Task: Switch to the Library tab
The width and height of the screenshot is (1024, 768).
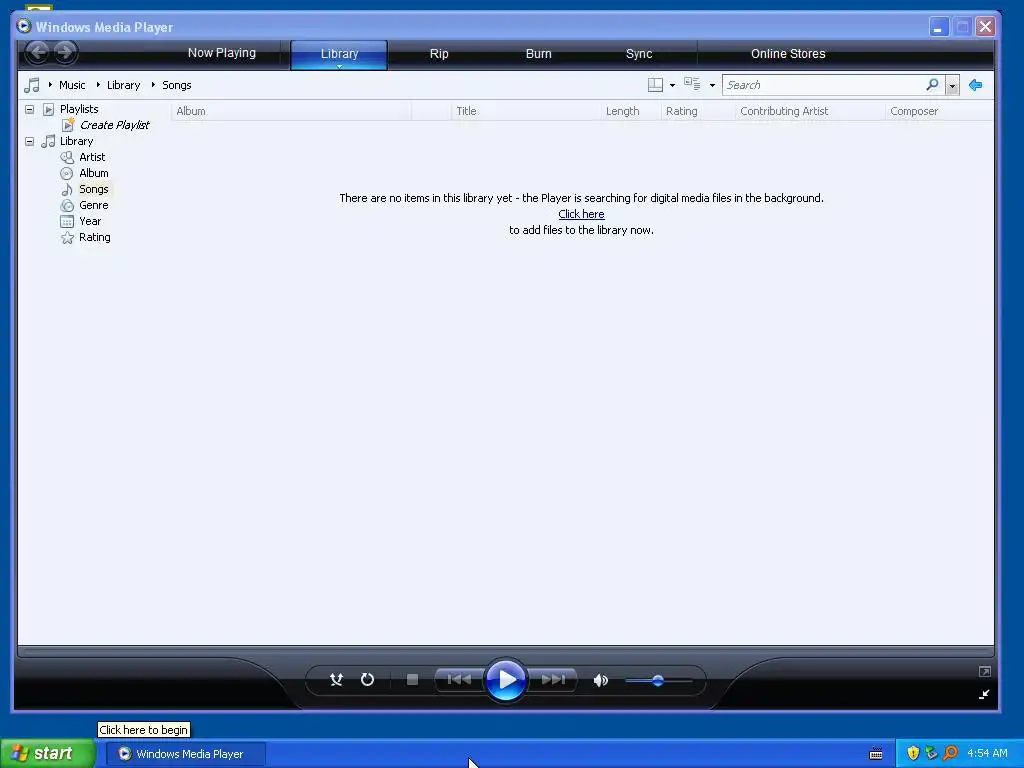Action: [339, 54]
